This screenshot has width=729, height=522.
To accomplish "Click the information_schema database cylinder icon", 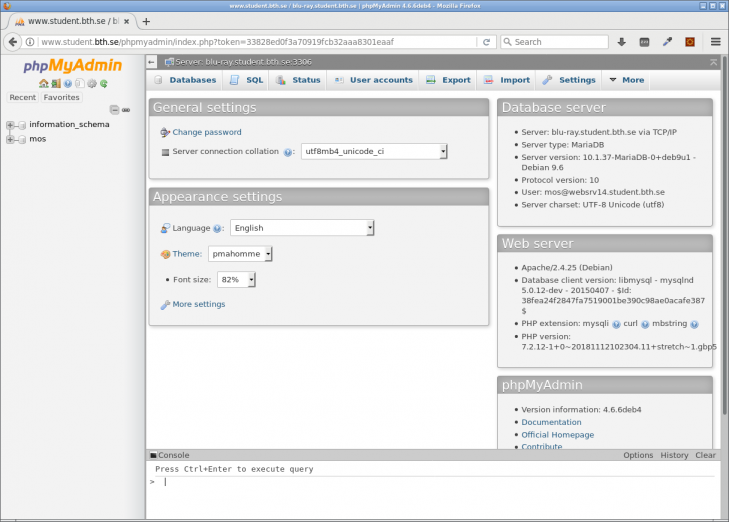I will 21,125.
